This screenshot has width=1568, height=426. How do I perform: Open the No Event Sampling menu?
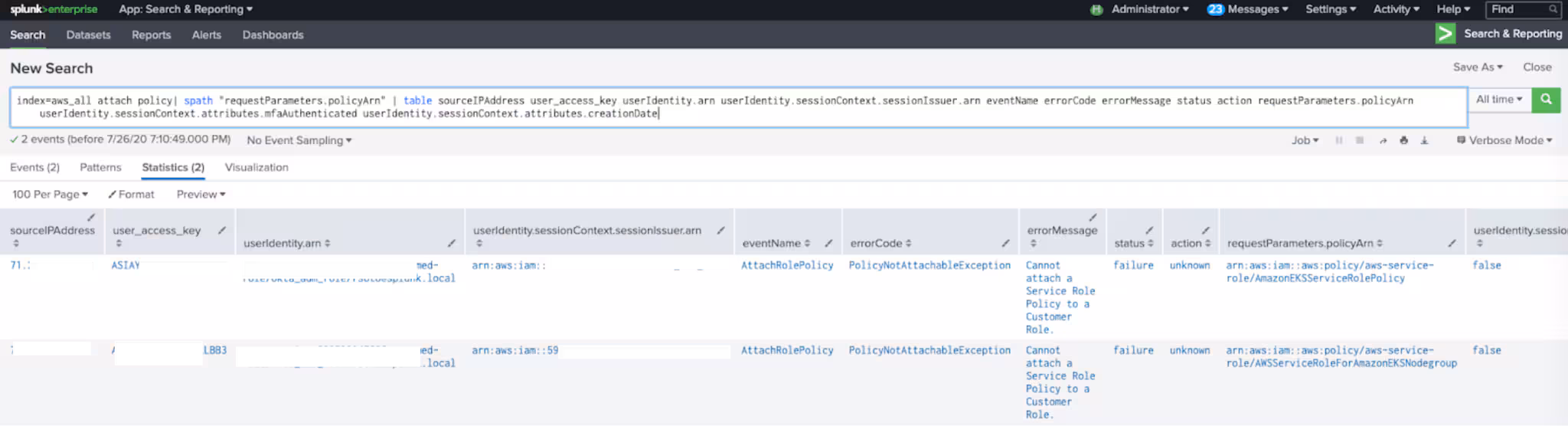[299, 140]
